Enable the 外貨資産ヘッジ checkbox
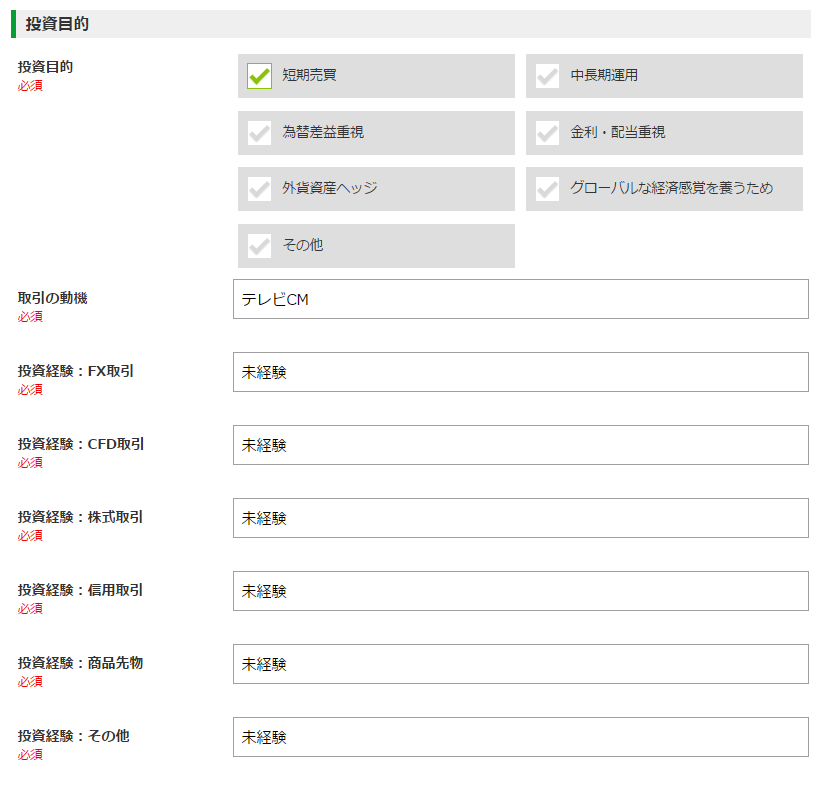The width and height of the screenshot is (825, 786). point(259,189)
